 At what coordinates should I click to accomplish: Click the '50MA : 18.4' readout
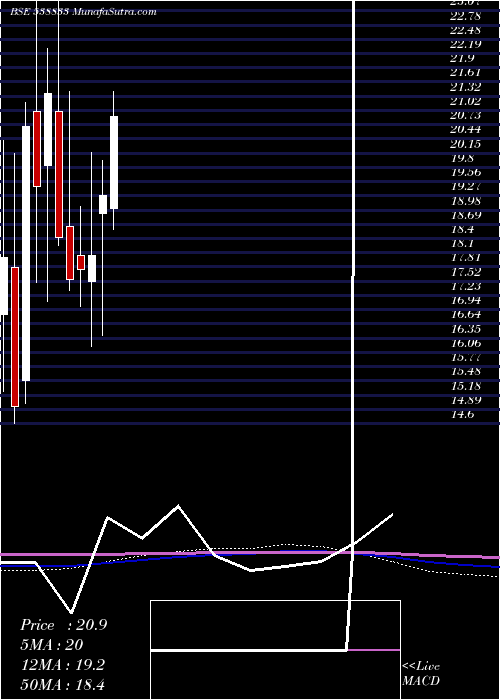click(x=62, y=684)
